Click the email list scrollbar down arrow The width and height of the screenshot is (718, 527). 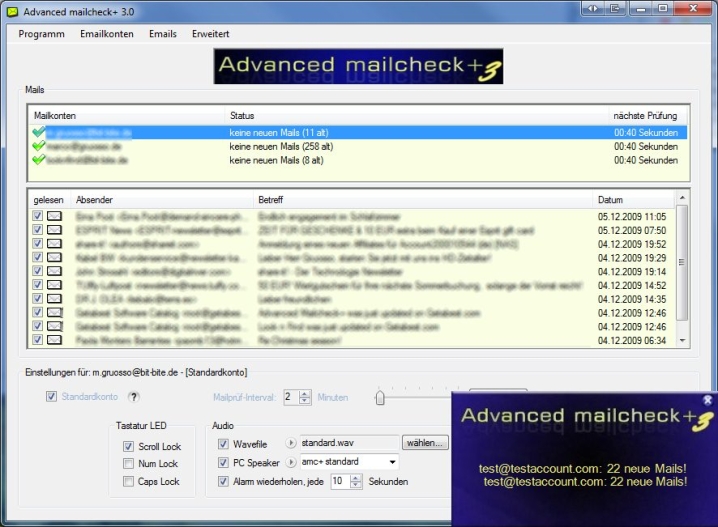[682, 340]
